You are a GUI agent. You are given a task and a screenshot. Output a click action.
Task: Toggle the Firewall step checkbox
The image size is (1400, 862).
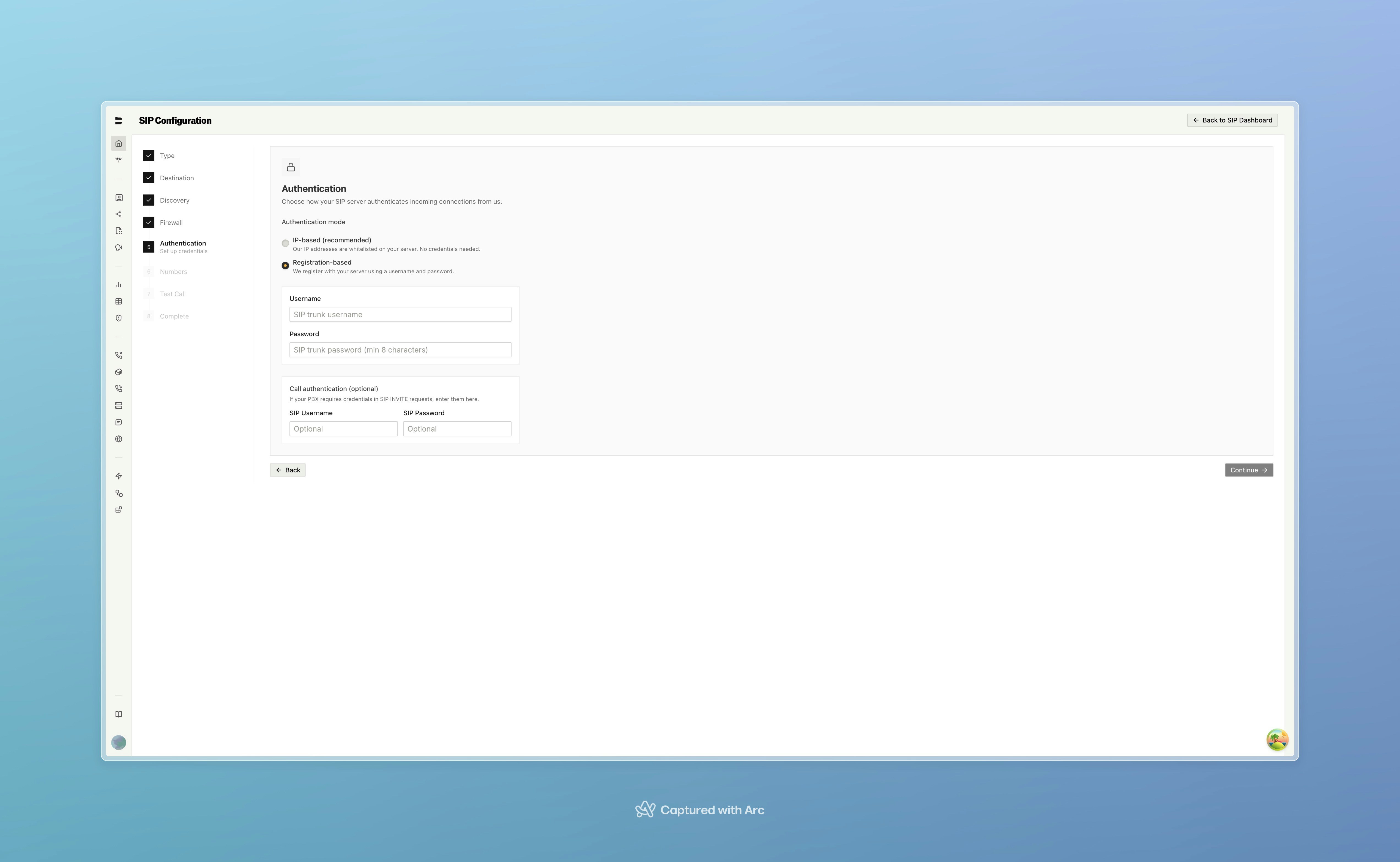[149, 222]
